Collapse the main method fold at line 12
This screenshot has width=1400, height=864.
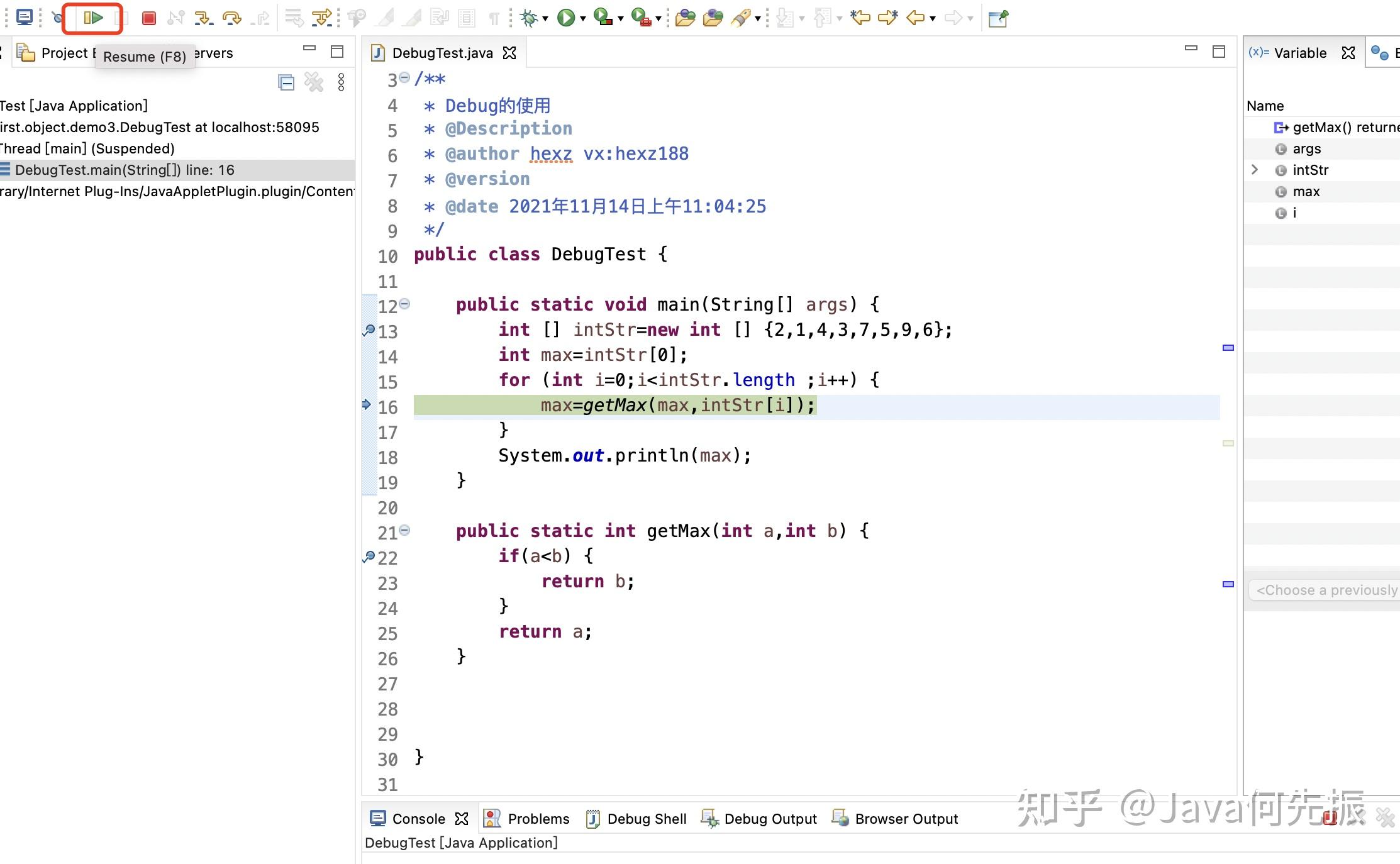coord(405,304)
